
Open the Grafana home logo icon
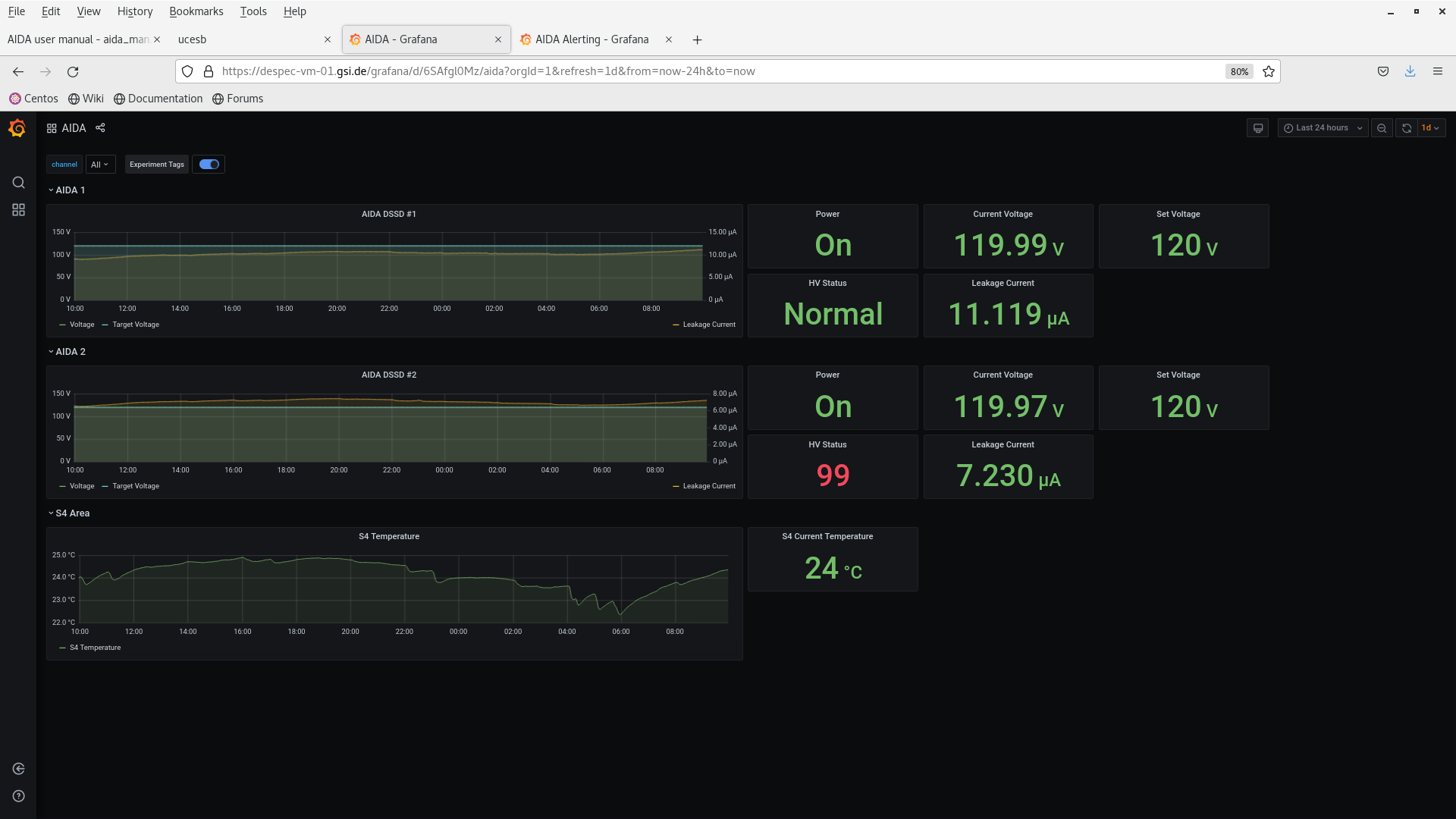coord(17,128)
